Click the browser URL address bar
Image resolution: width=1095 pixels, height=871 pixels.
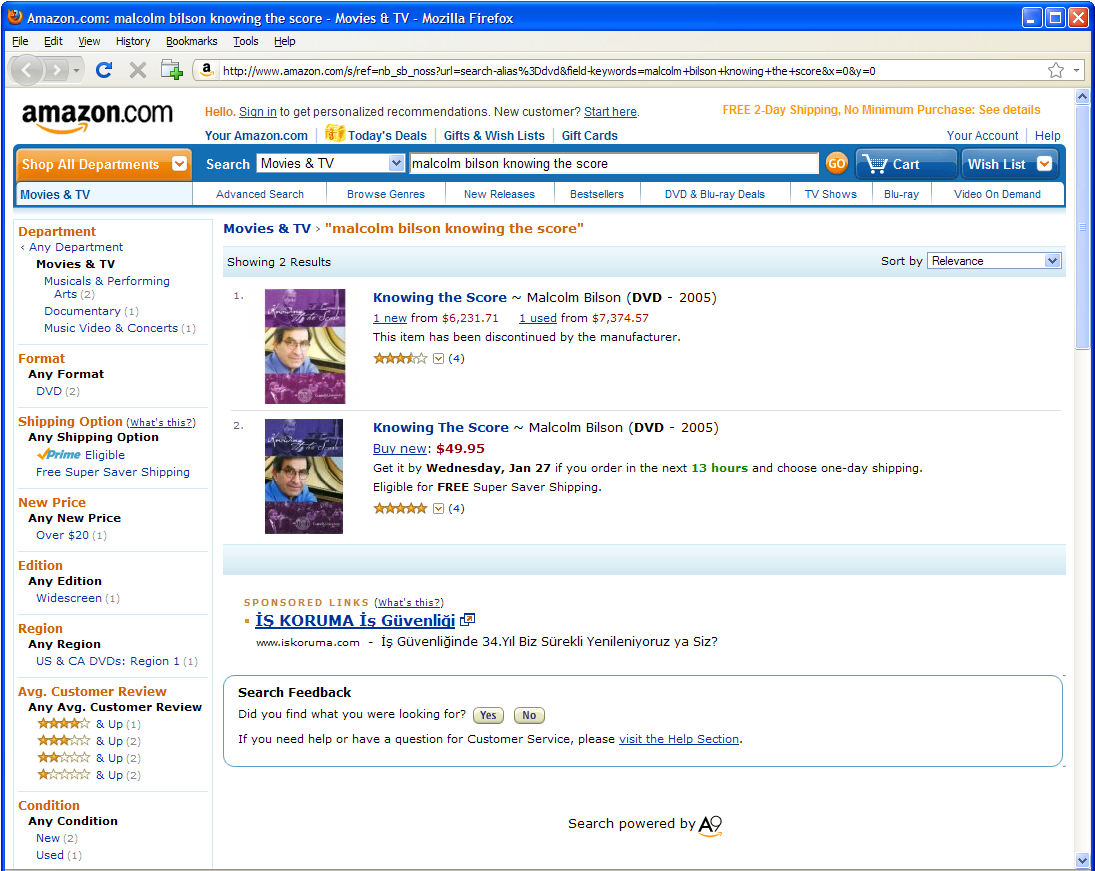tap(629, 71)
